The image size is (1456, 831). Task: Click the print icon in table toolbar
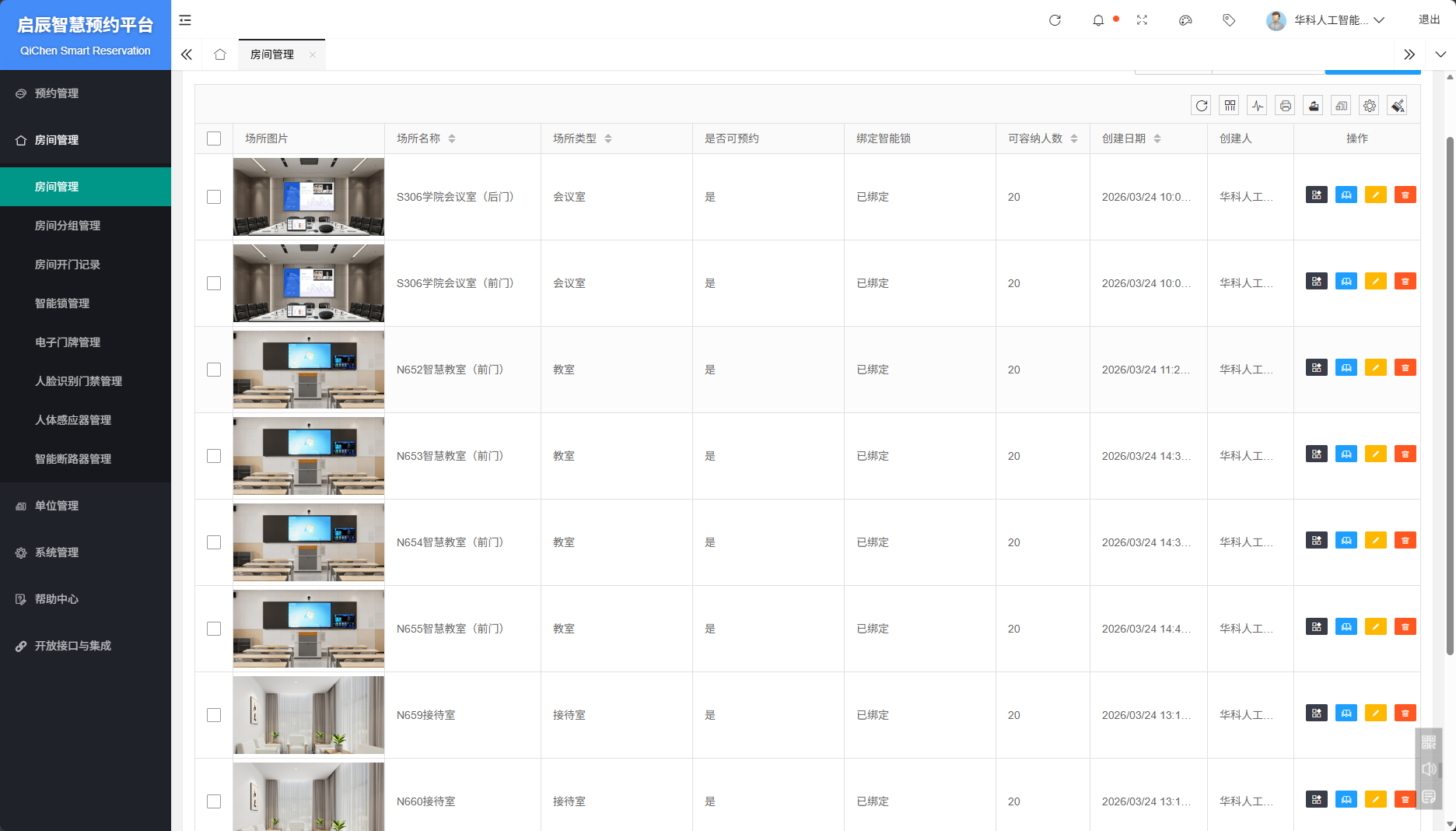click(1285, 106)
